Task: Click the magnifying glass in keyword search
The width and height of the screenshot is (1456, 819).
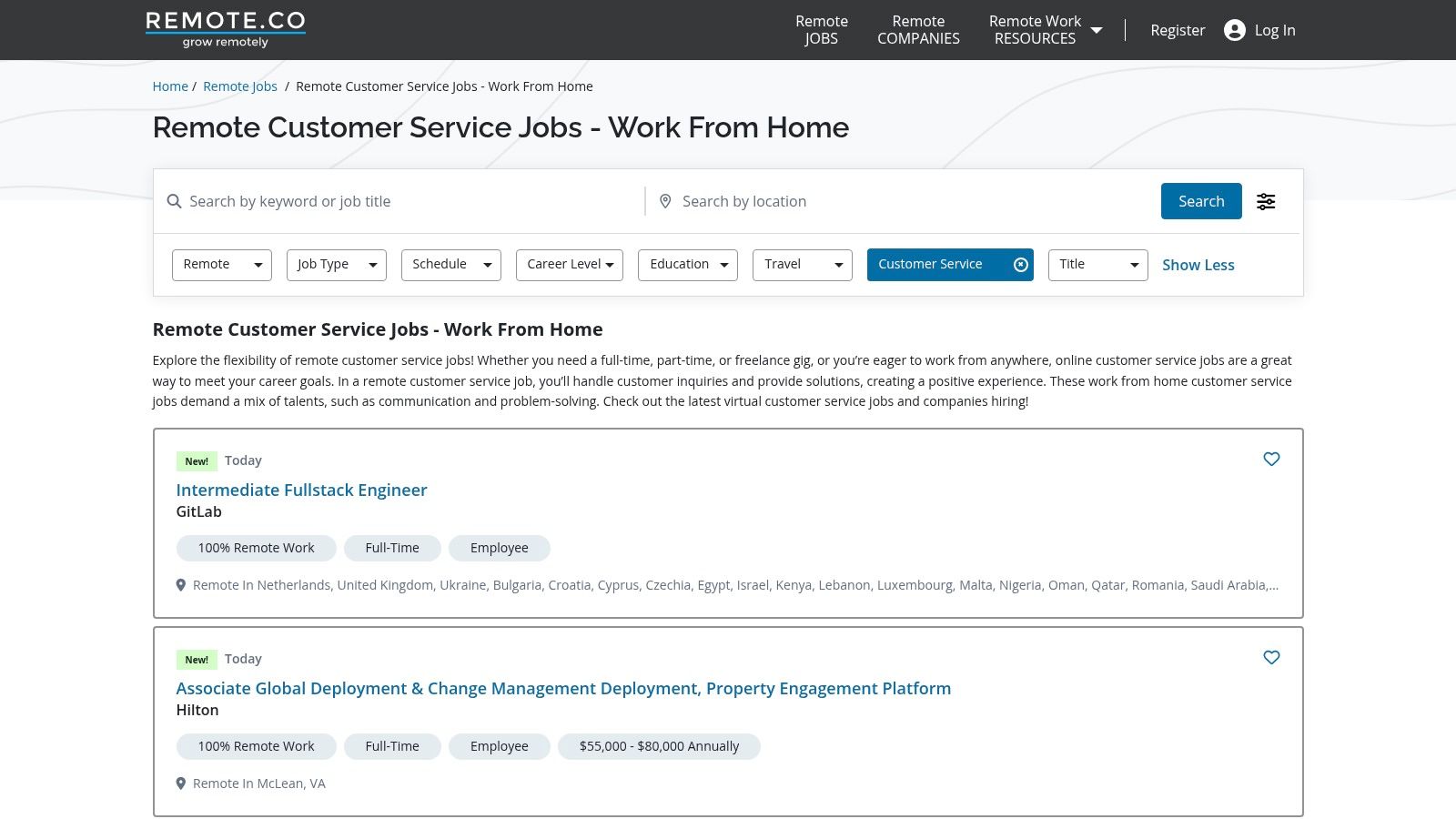Action: 174,201
